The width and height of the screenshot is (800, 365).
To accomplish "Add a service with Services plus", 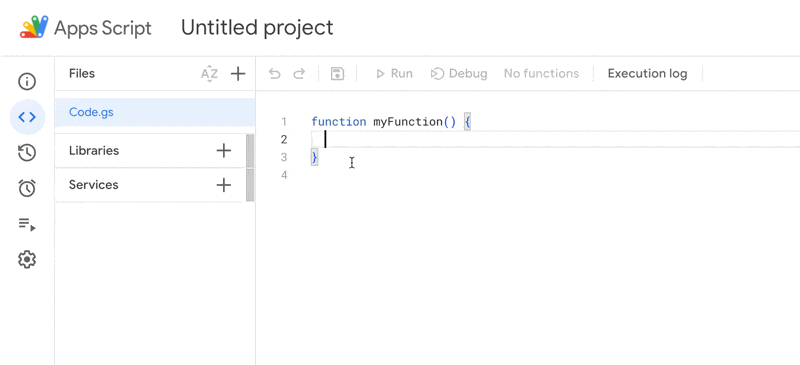I will coord(223,185).
